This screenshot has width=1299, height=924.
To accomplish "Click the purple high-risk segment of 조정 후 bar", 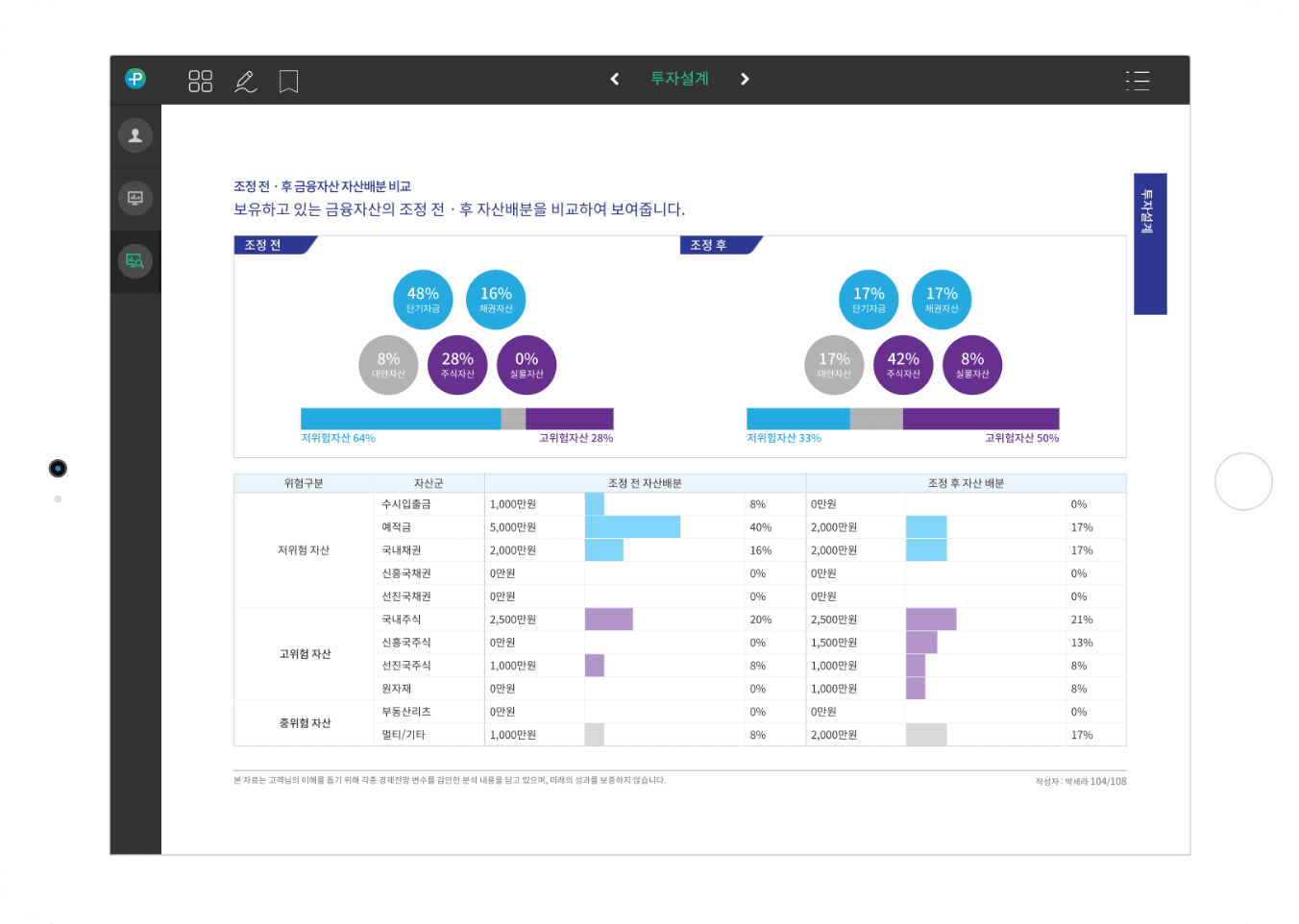I will (981, 419).
